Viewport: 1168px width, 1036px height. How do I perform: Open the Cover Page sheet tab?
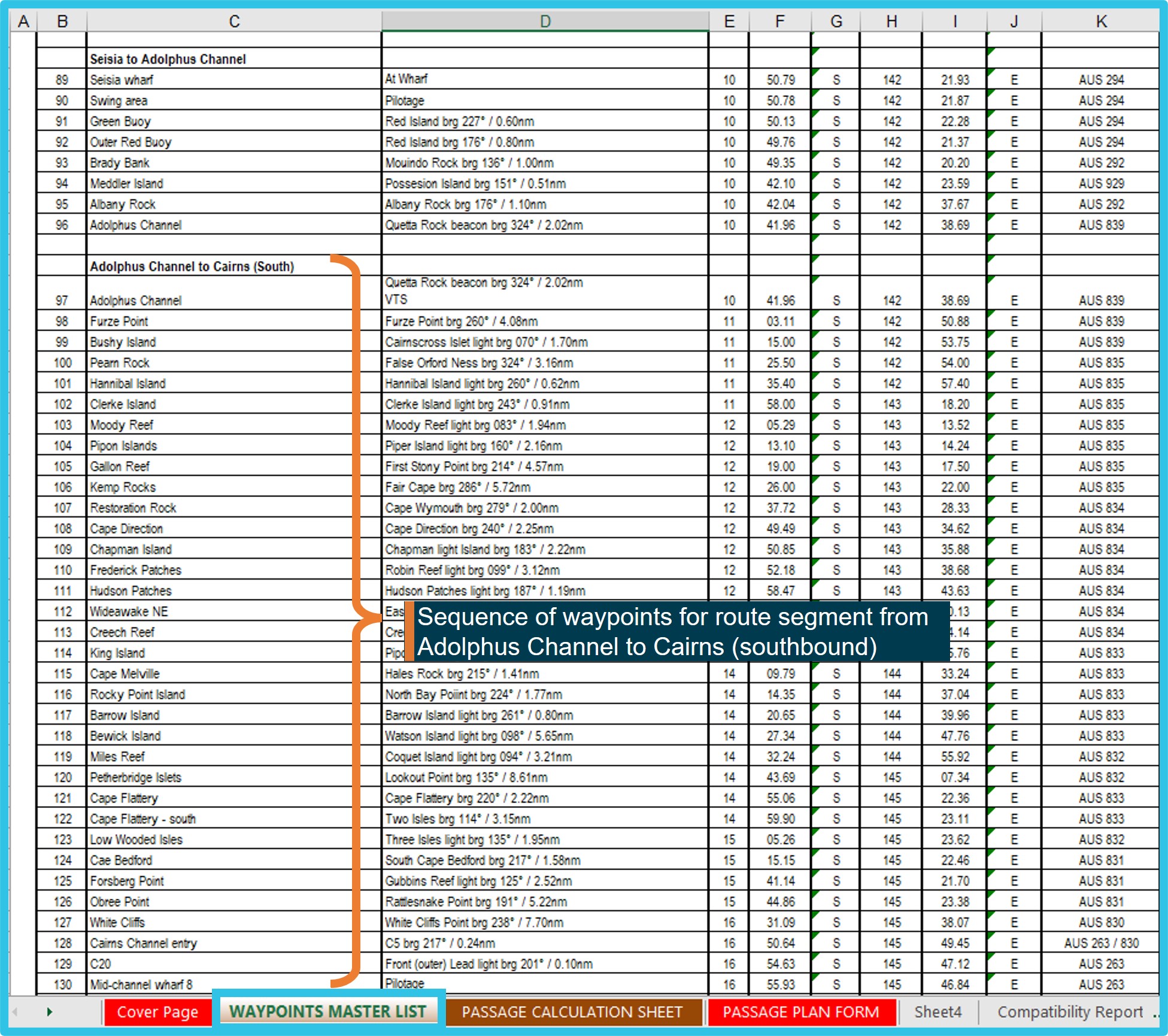pos(157,1012)
